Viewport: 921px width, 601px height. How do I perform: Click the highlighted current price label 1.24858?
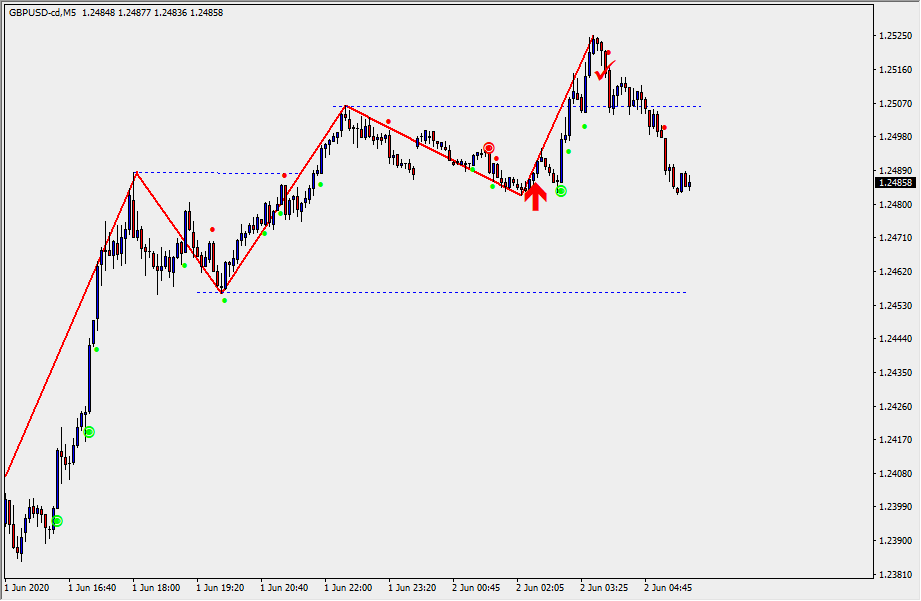893,183
